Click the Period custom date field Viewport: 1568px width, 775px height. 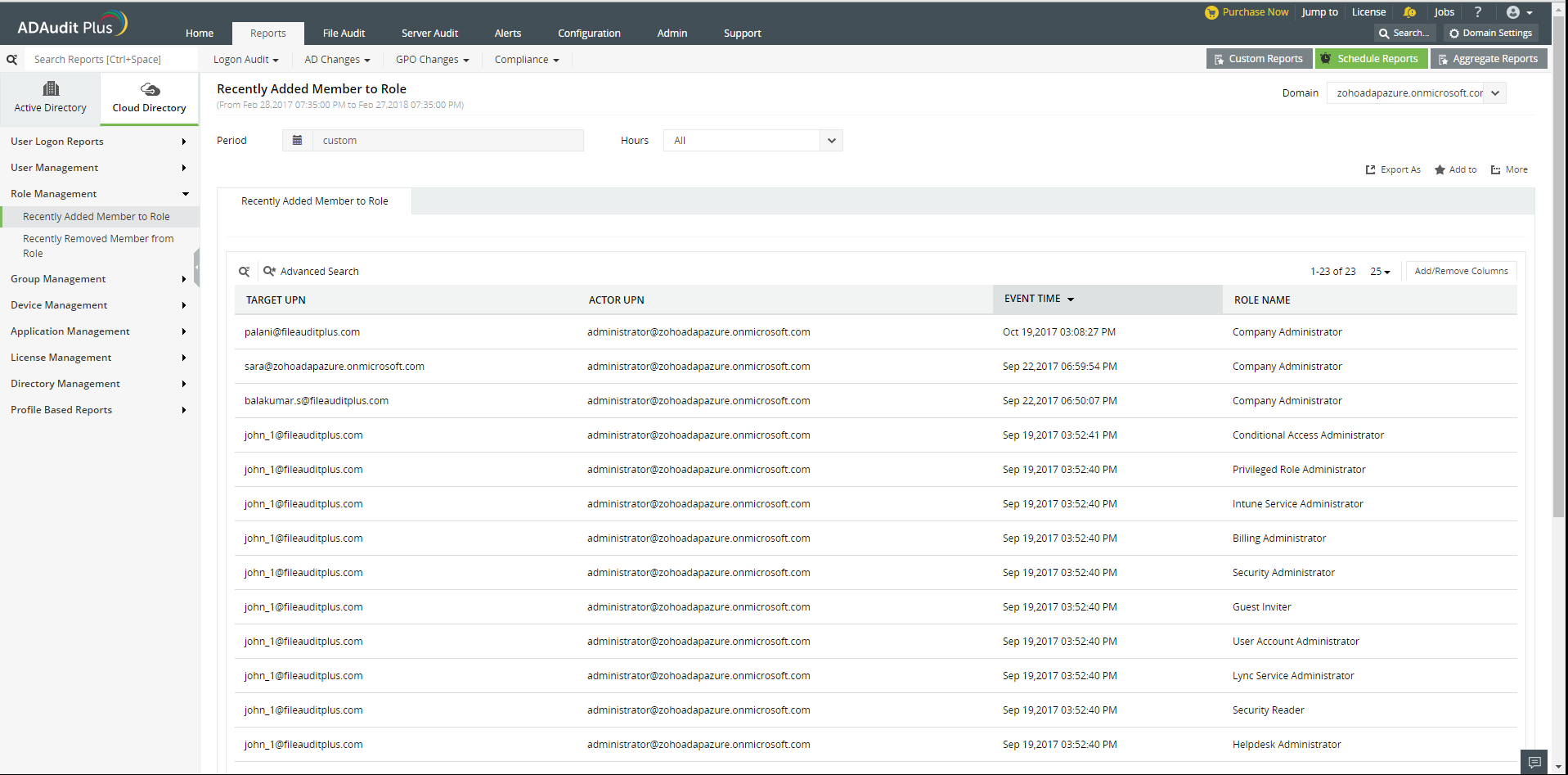pyautogui.click(x=448, y=141)
